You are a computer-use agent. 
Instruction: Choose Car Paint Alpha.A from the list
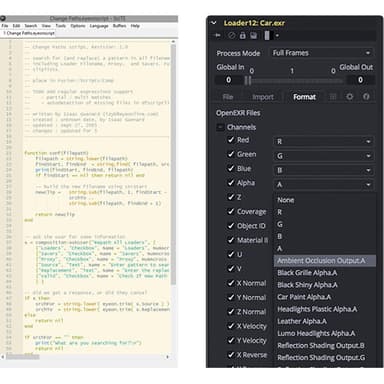(325, 297)
